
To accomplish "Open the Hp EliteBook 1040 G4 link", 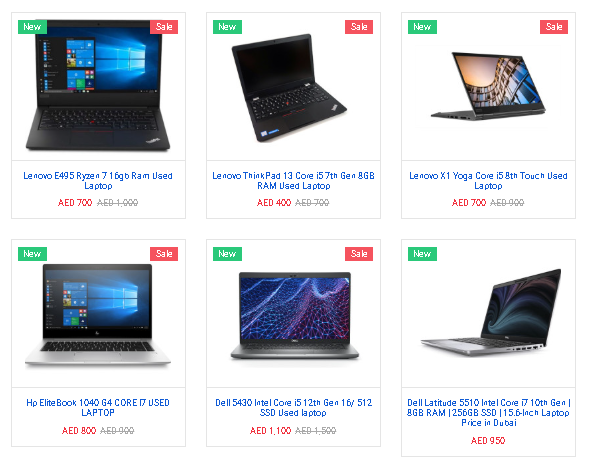I will [x=98, y=408].
